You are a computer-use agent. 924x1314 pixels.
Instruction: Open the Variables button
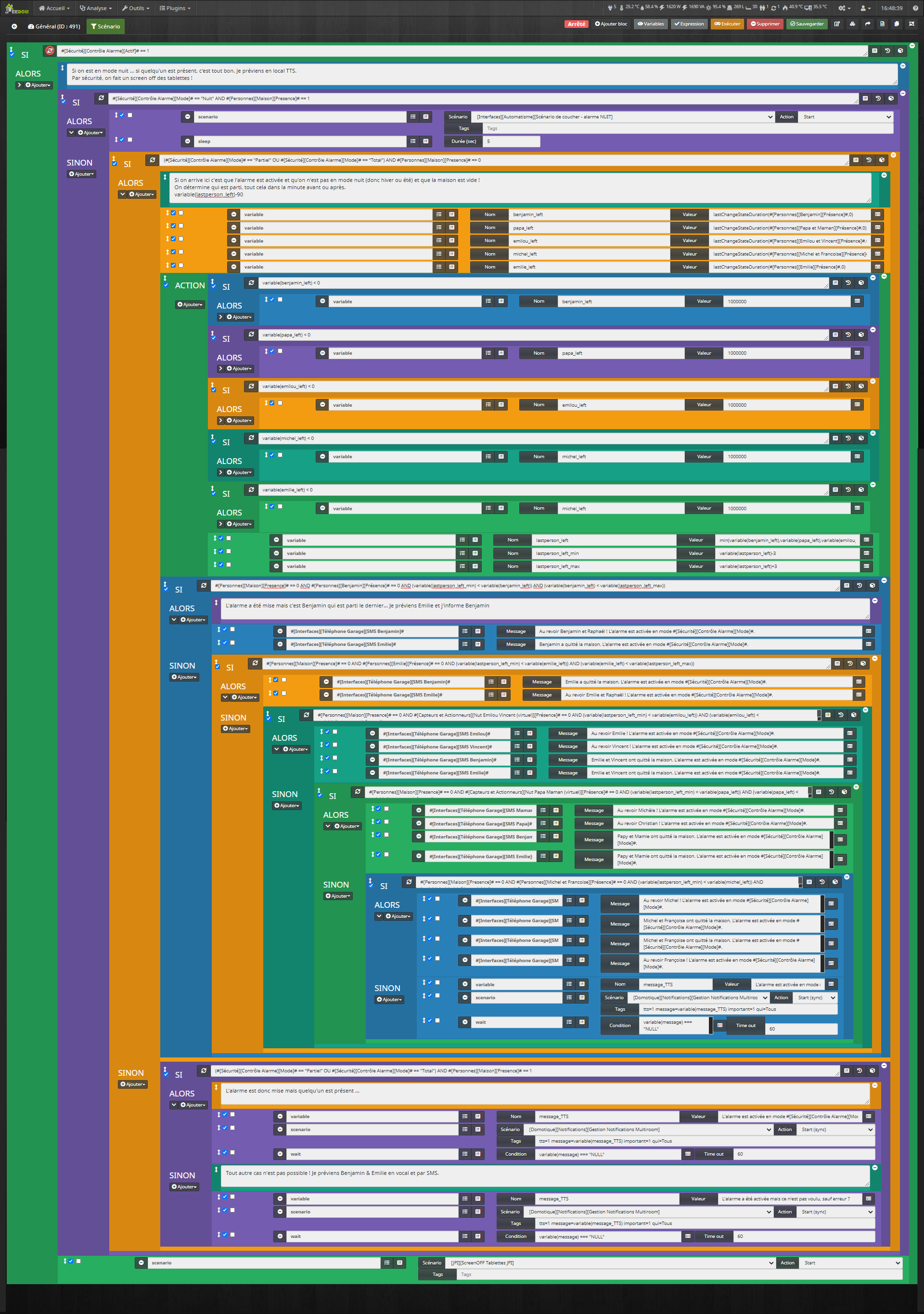[x=651, y=24]
